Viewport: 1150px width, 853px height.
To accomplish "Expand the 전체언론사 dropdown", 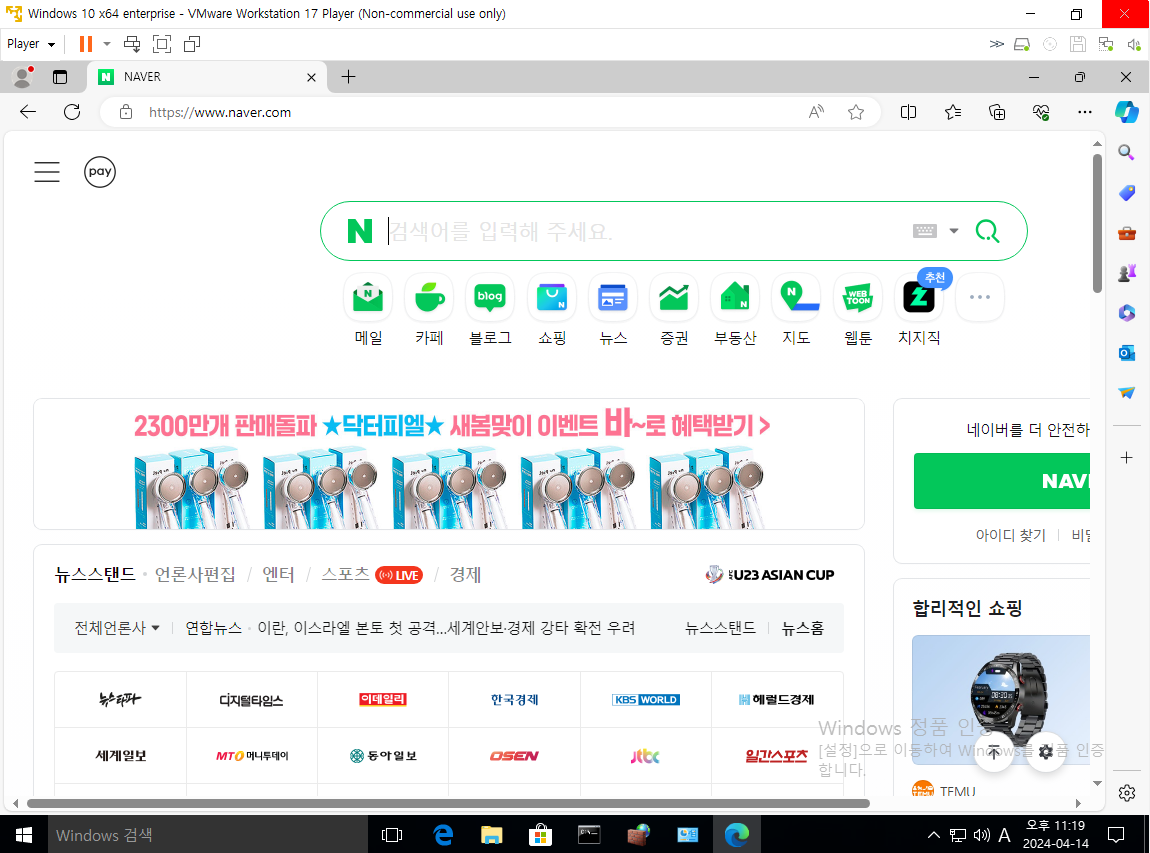I will [x=117, y=628].
